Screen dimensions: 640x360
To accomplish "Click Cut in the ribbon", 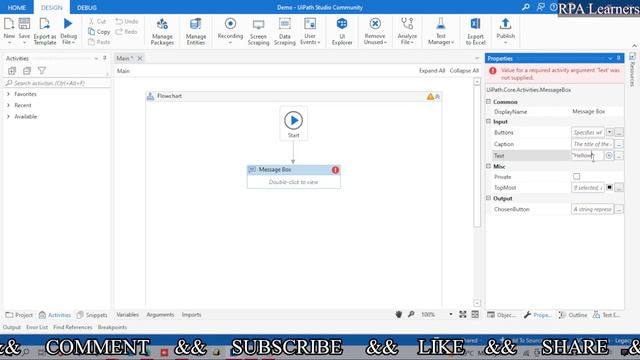I will [97, 21].
